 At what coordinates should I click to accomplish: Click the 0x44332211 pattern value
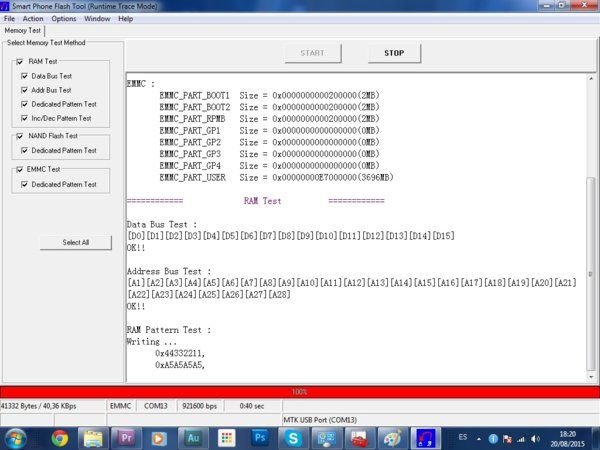point(180,353)
